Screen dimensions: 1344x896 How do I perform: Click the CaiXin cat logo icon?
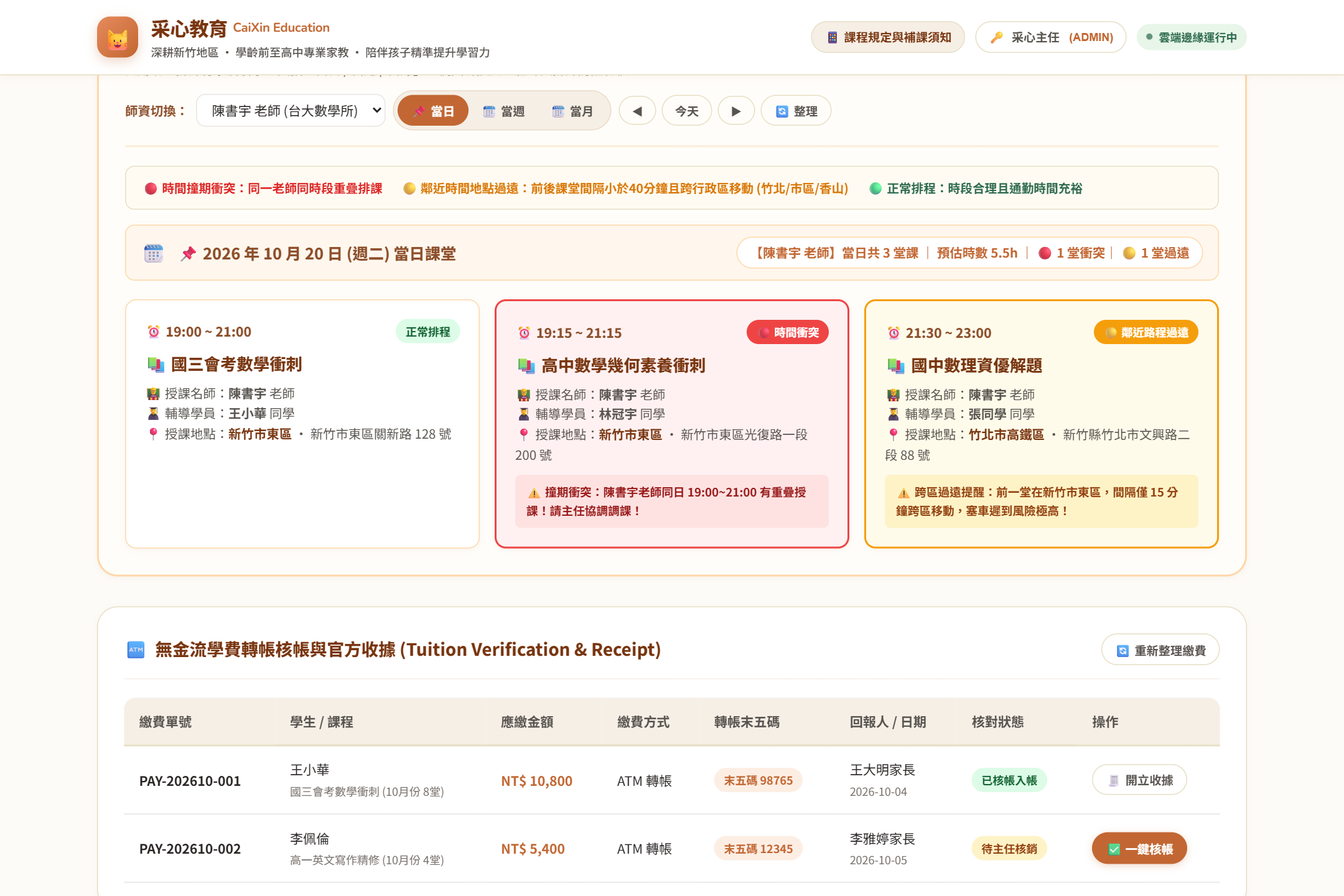pos(118,37)
